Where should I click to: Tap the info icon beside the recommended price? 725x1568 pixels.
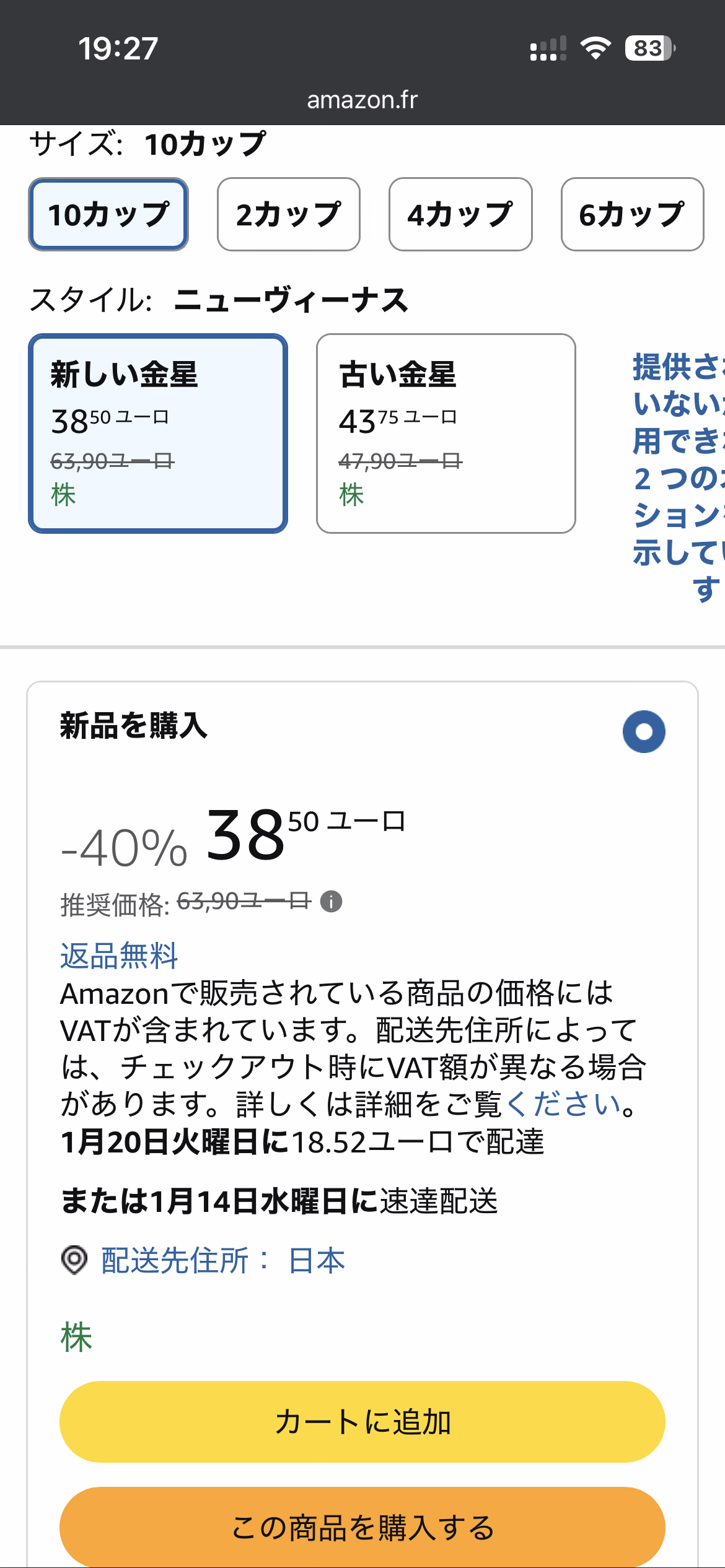(x=331, y=902)
